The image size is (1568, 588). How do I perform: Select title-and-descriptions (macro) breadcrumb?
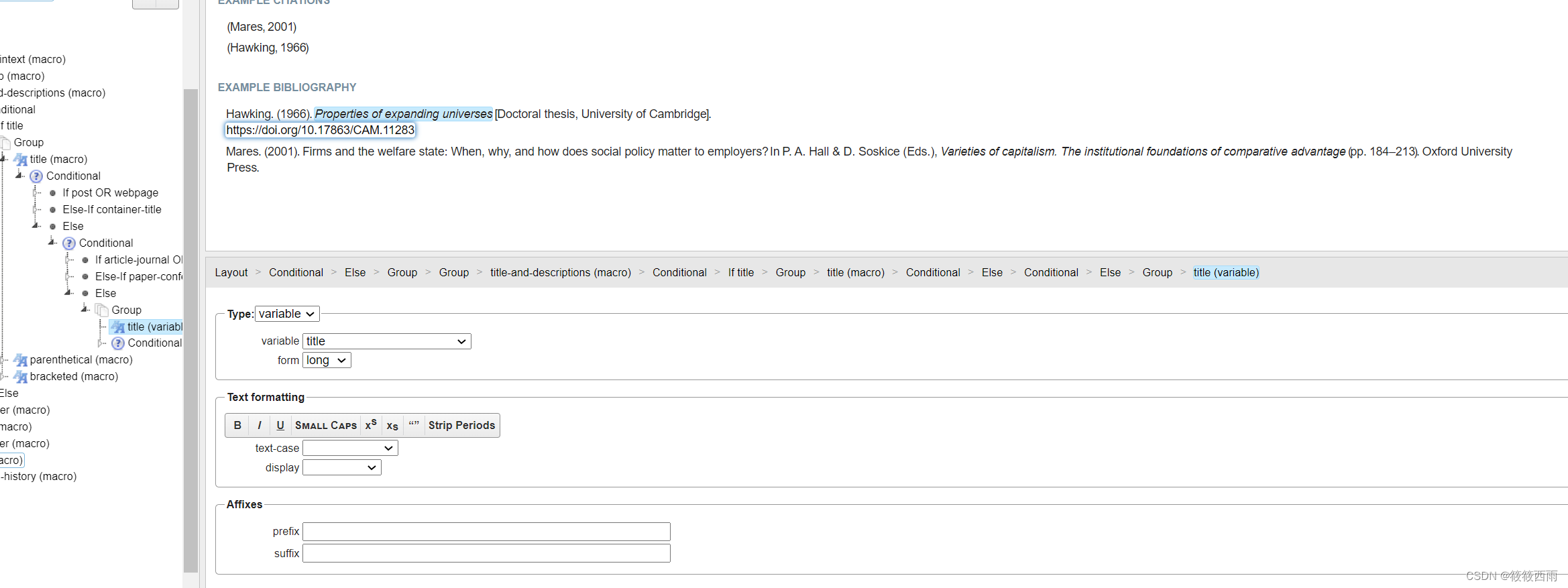561,272
